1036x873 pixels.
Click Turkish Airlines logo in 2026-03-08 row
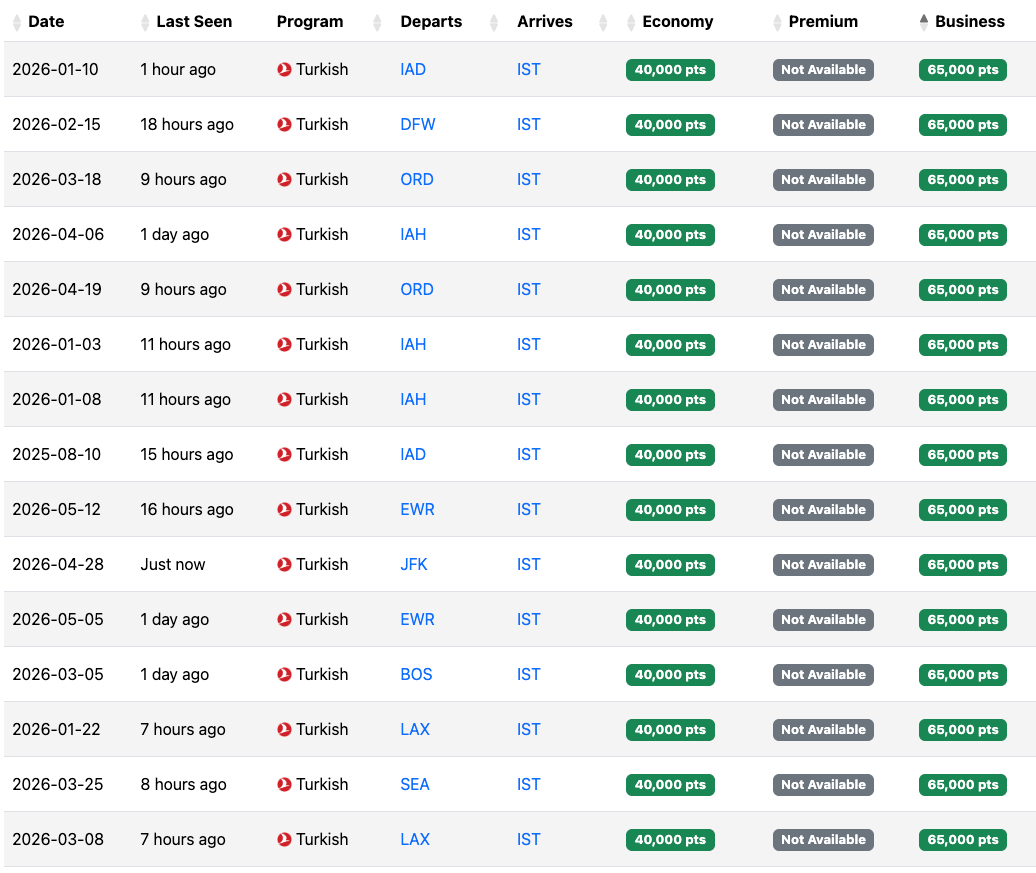284,839
